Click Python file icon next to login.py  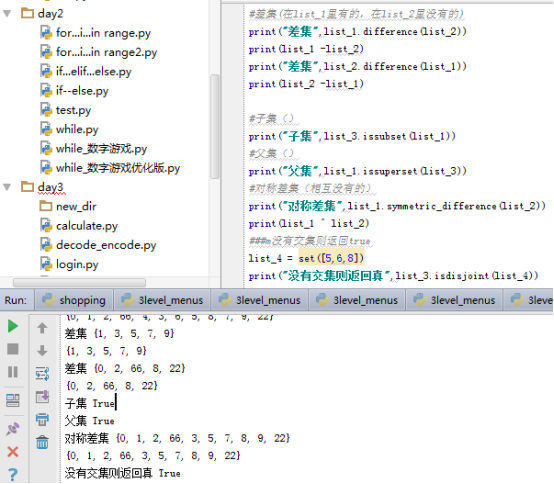(46, 264)
